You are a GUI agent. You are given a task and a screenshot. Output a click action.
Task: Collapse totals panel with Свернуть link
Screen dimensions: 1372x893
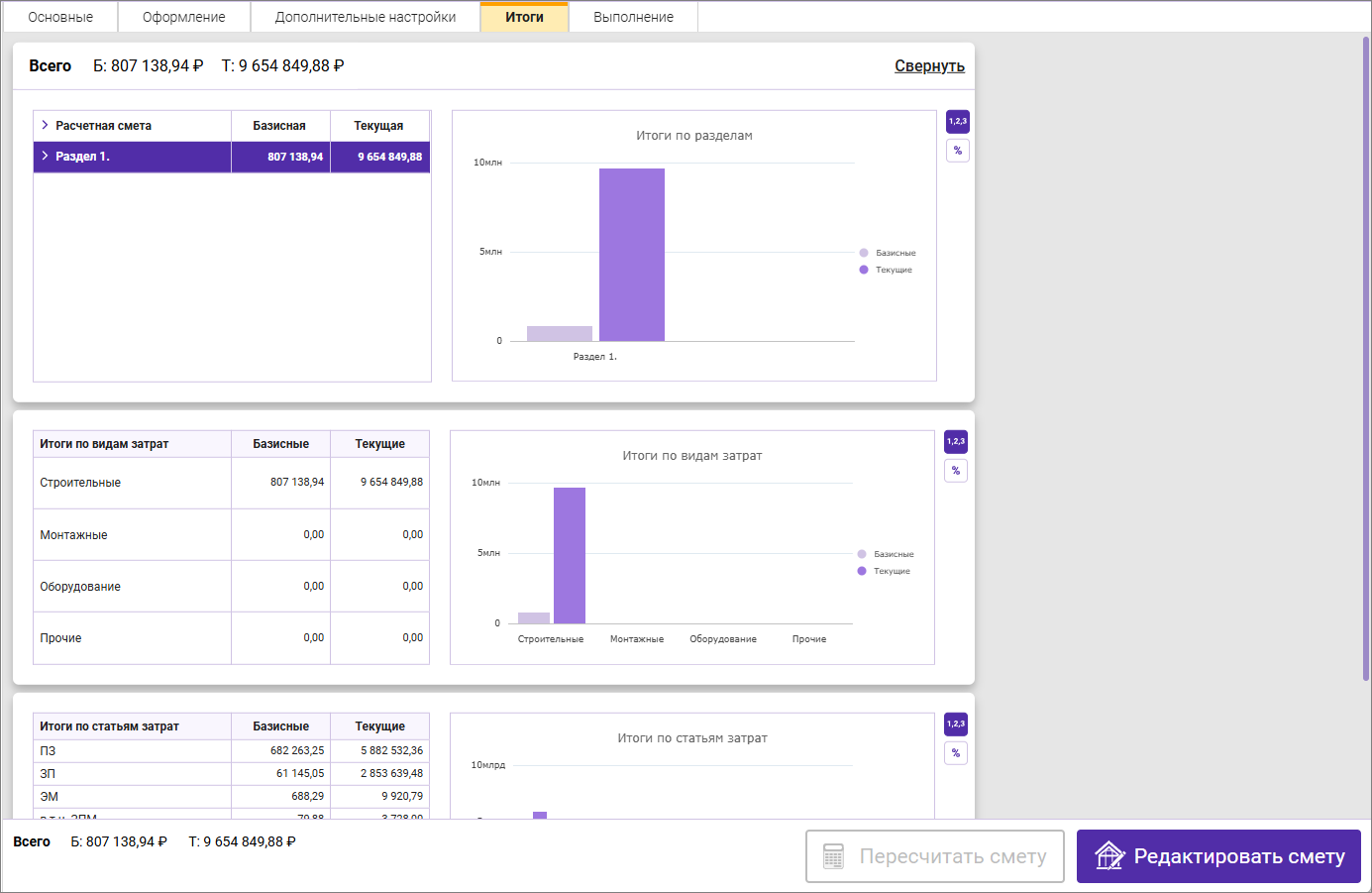928,66
